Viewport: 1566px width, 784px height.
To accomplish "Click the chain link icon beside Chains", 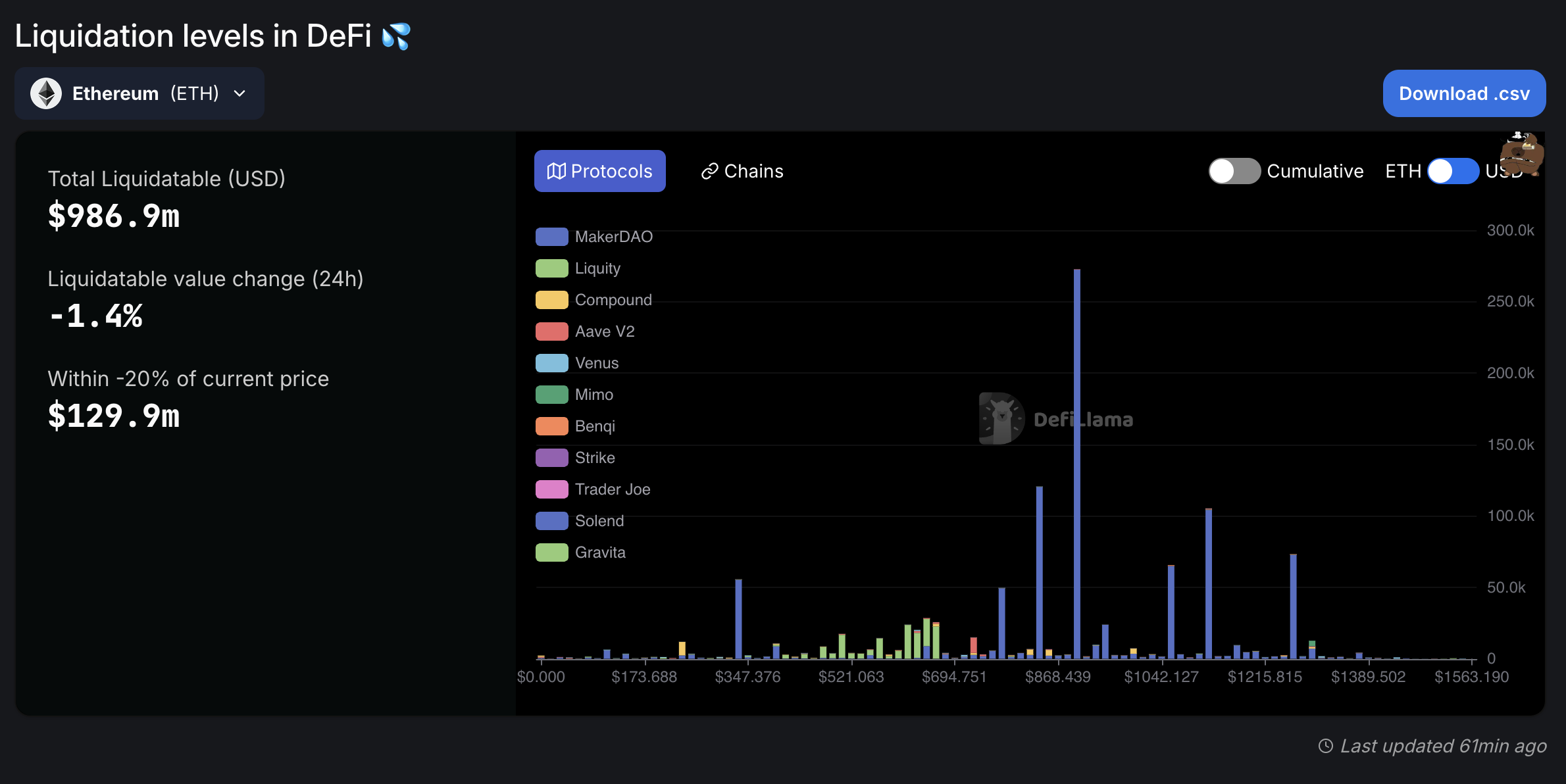I will coord(709,171).
